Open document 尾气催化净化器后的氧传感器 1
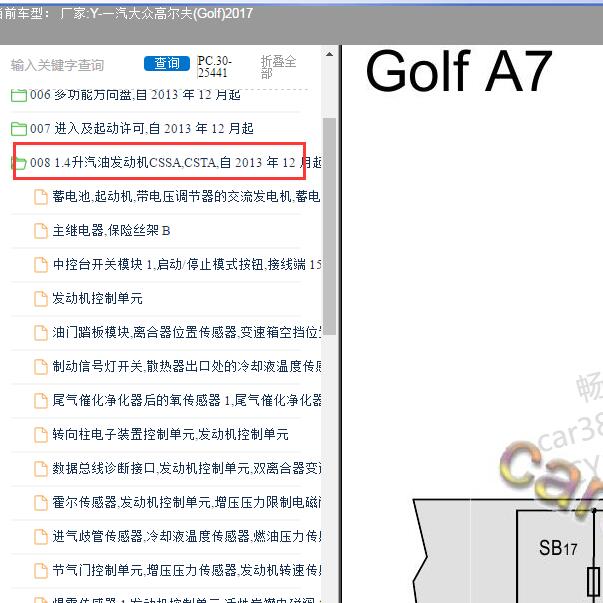 point(187,400)
